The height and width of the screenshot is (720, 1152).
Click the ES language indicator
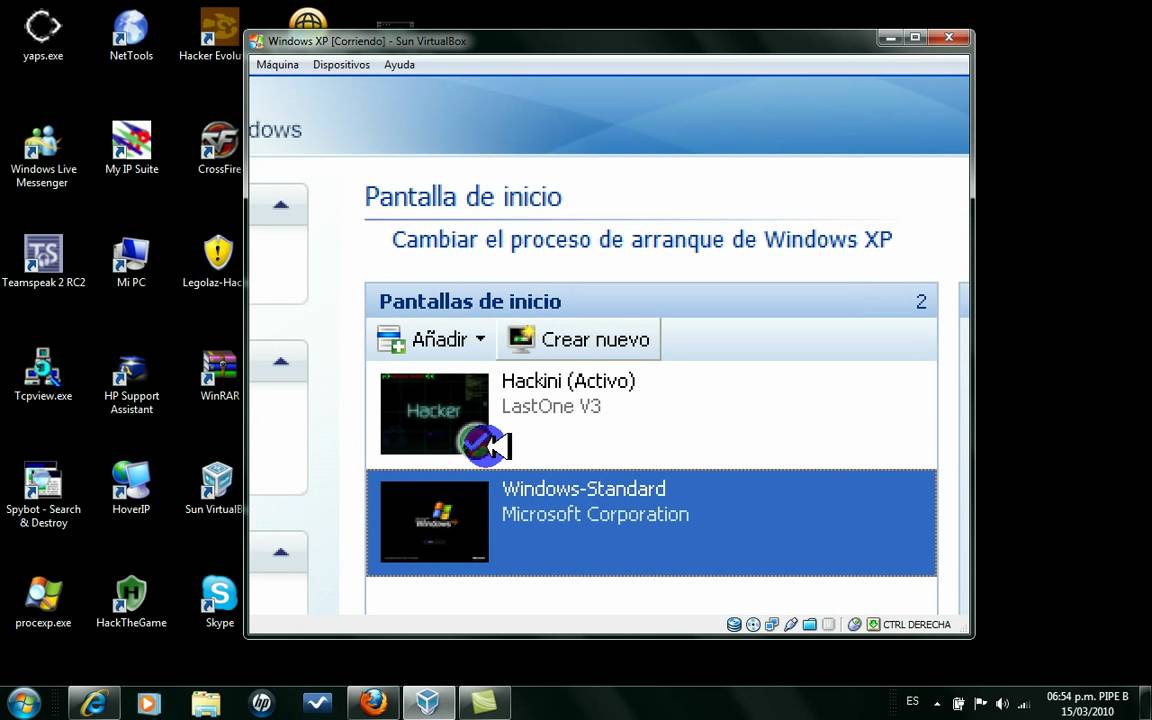tap(912, 701)
